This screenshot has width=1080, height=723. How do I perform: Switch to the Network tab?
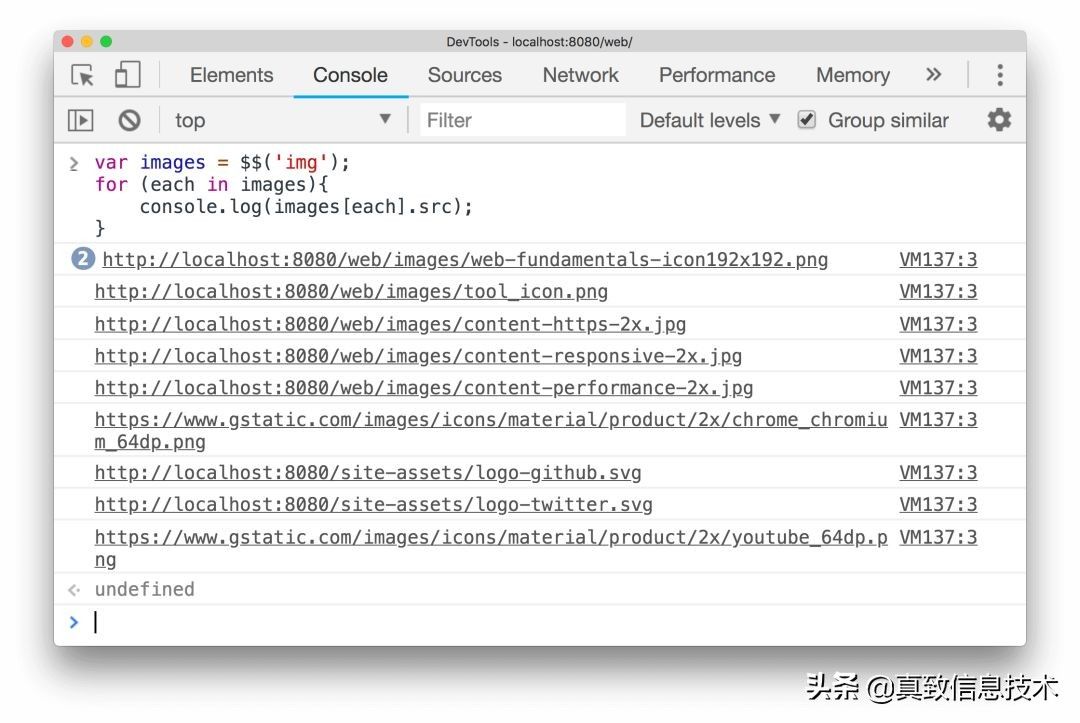click(580, 74)
